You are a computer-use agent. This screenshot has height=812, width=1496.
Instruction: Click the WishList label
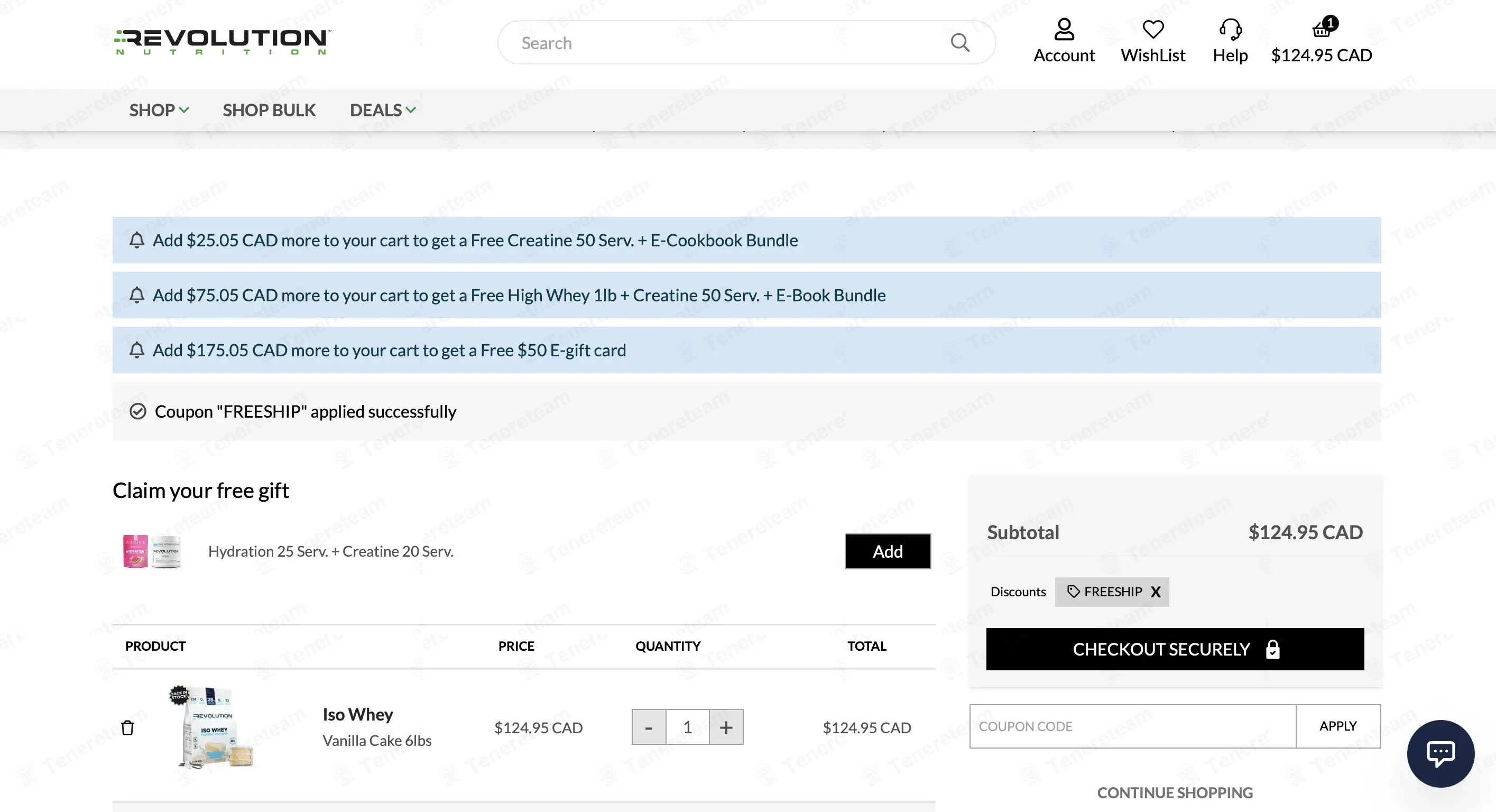[x=1153, y=55]
